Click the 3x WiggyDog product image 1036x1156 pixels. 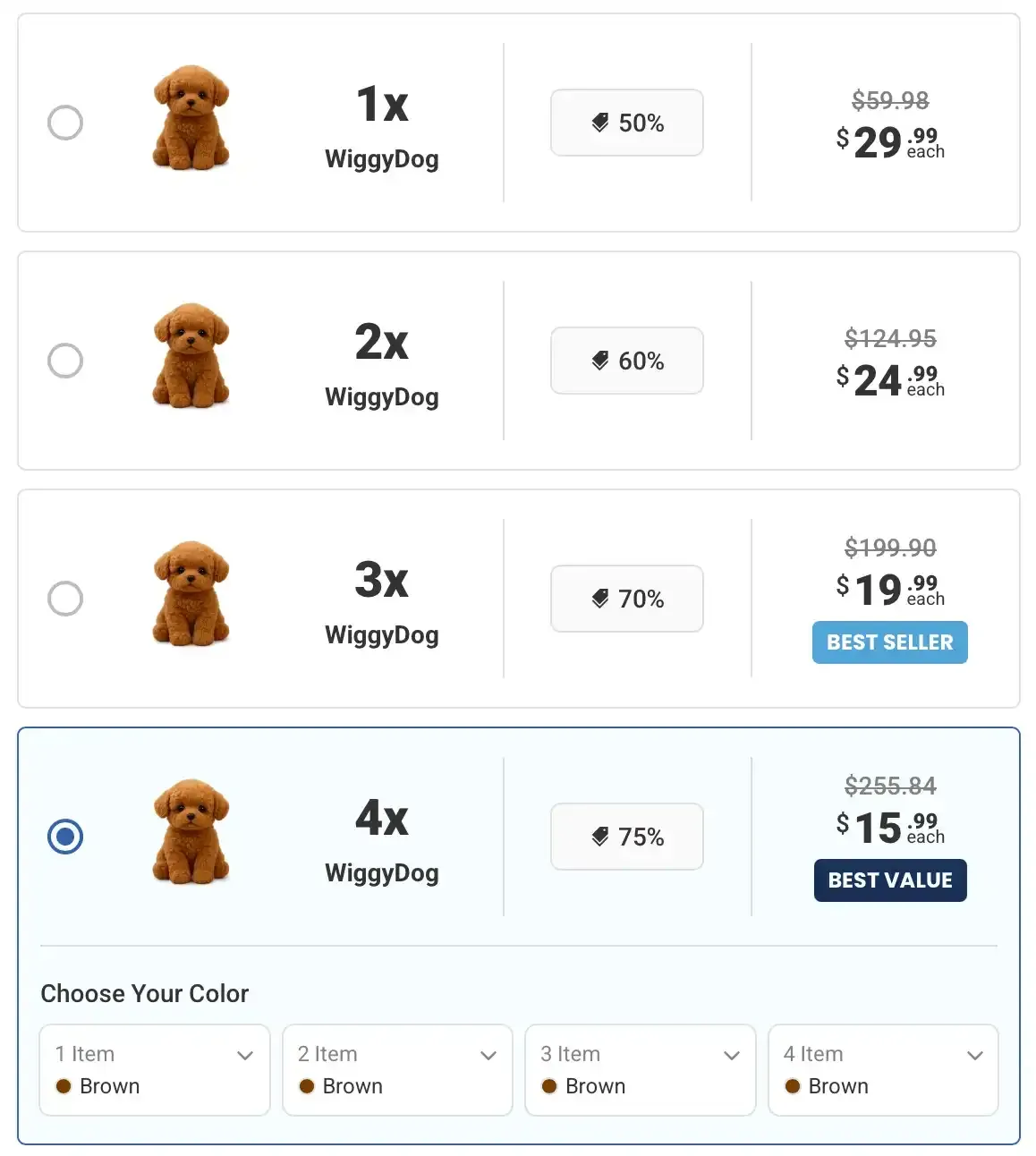click(191, 595)
